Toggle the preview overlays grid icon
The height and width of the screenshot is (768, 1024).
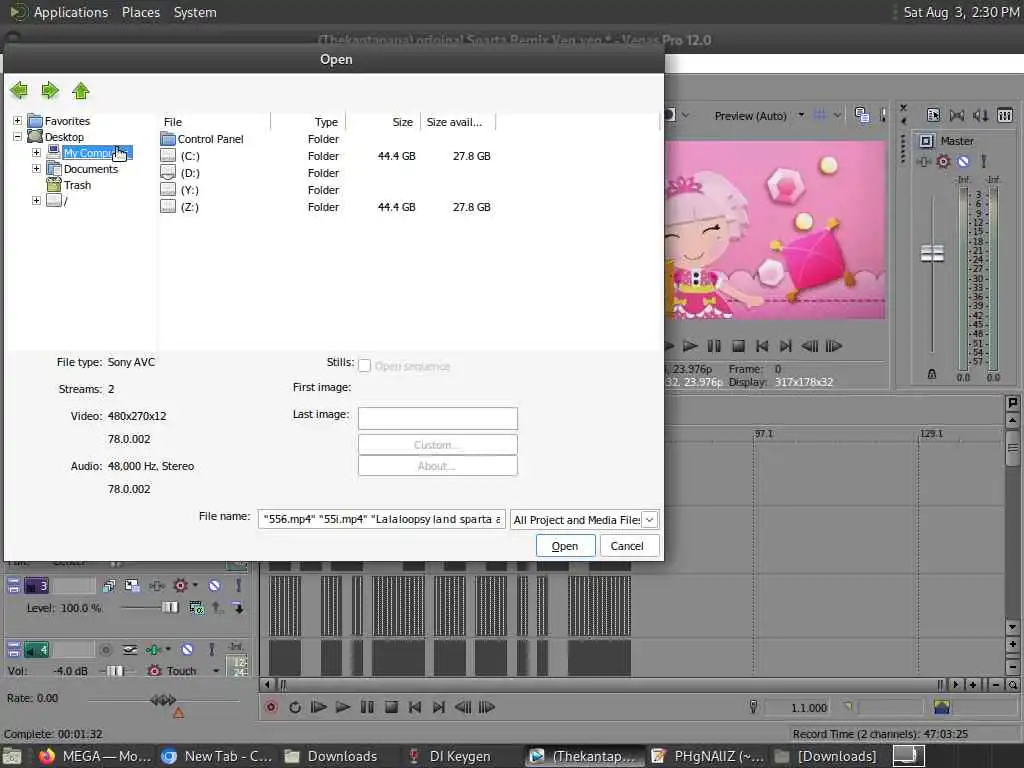click(x=820, y=116)
